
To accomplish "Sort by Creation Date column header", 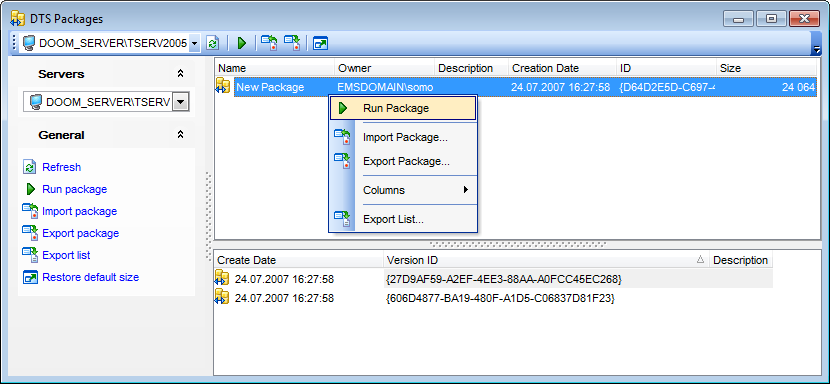I will coord(563,68).
